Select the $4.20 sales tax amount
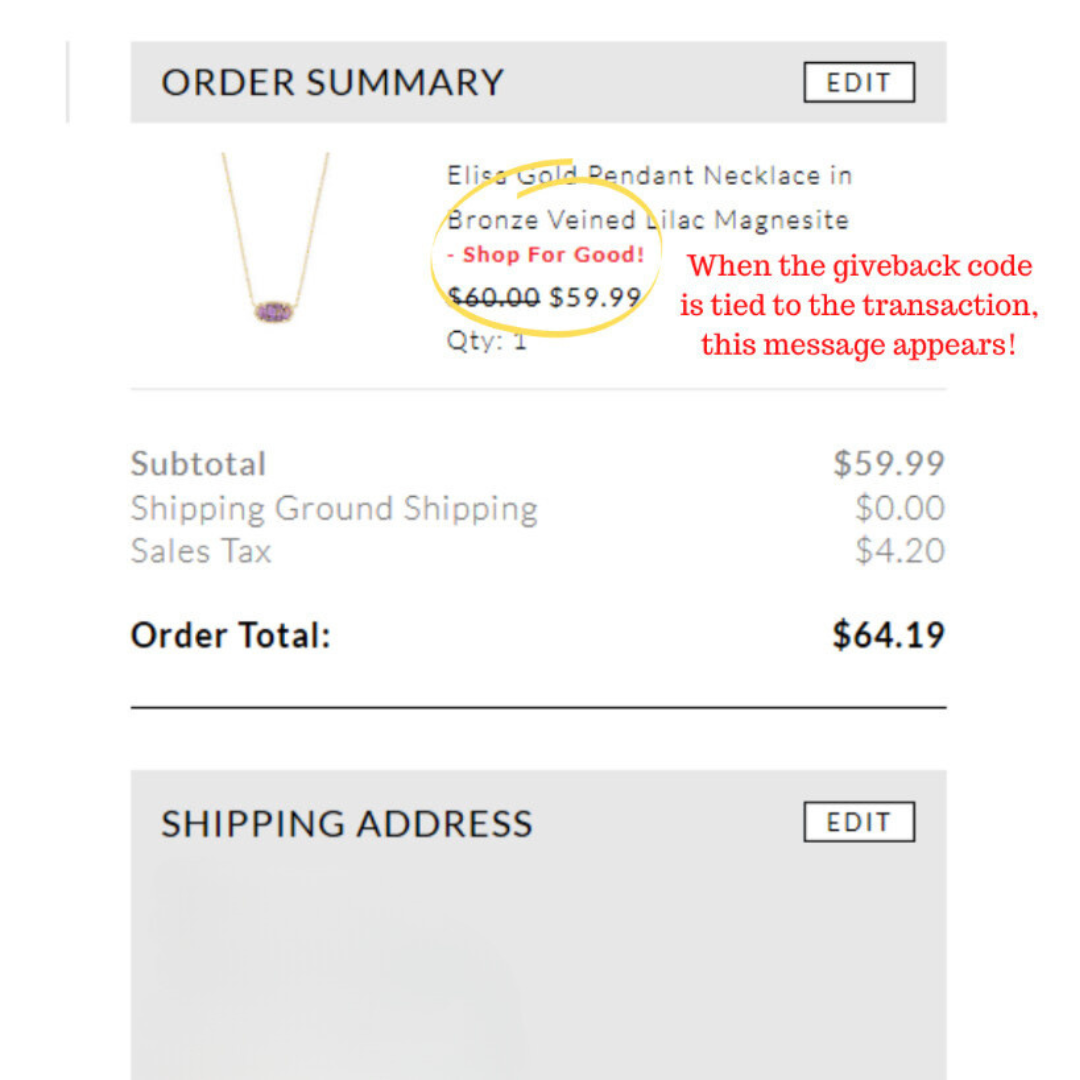The width and height of the screenshot is (1080, 1080). pyautogui.click(x=900, y=551)
